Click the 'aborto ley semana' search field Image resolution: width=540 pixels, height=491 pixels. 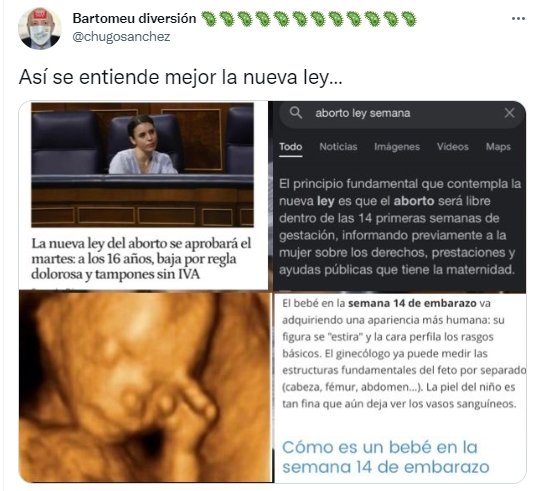pos(402,113)
